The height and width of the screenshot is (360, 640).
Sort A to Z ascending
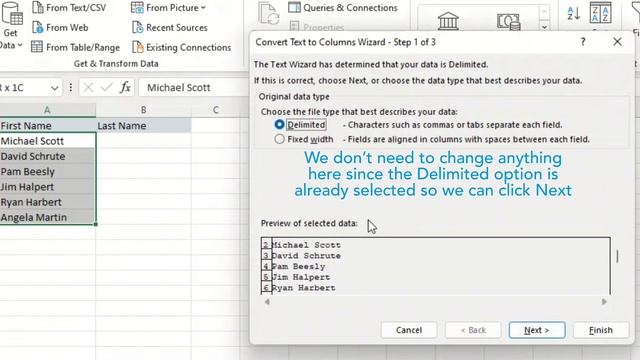coord(573,13)
